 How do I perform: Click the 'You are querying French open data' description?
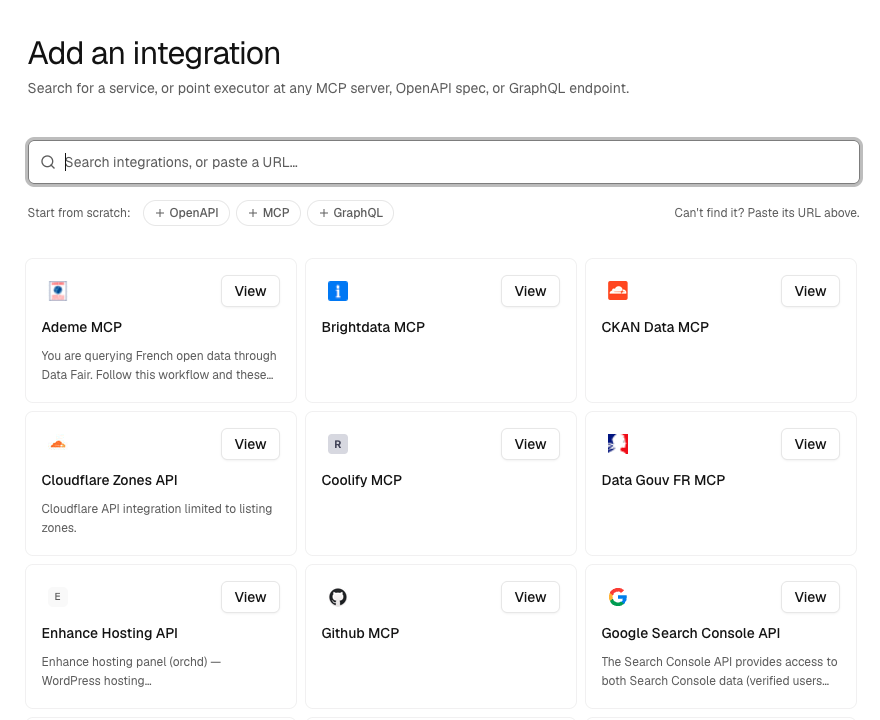pos(159,365)
